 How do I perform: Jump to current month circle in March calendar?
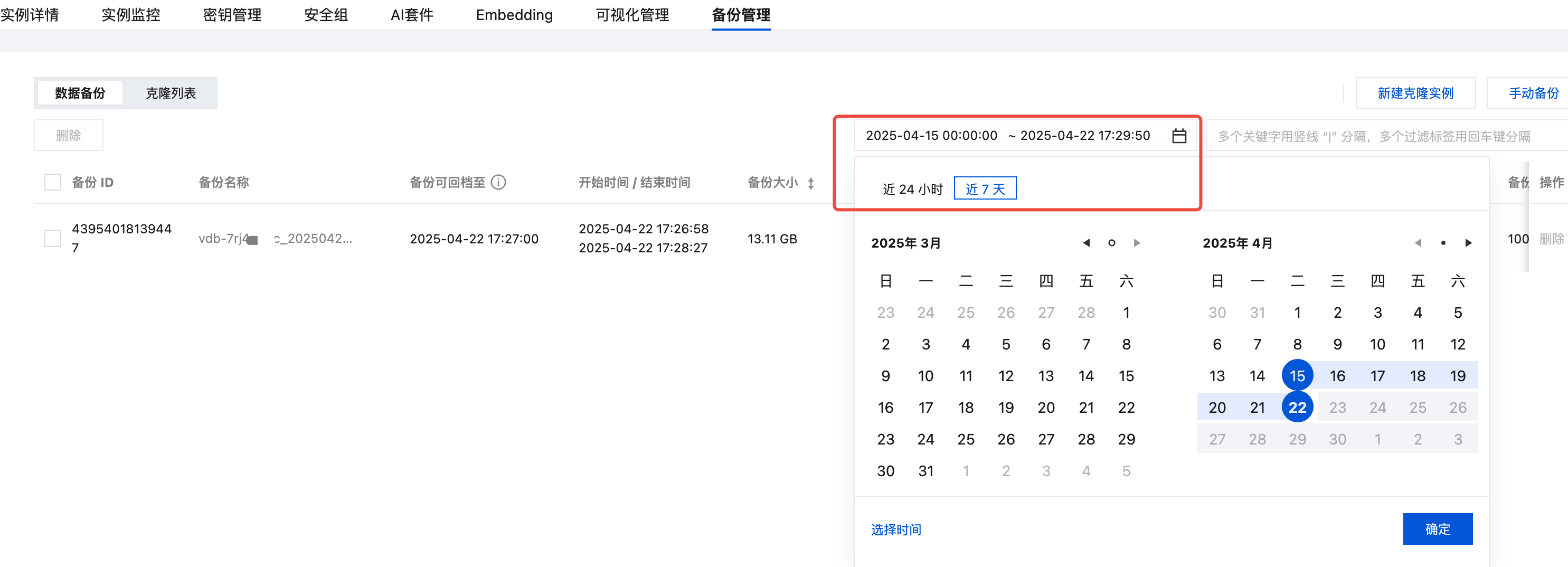tap(1111, 243)
